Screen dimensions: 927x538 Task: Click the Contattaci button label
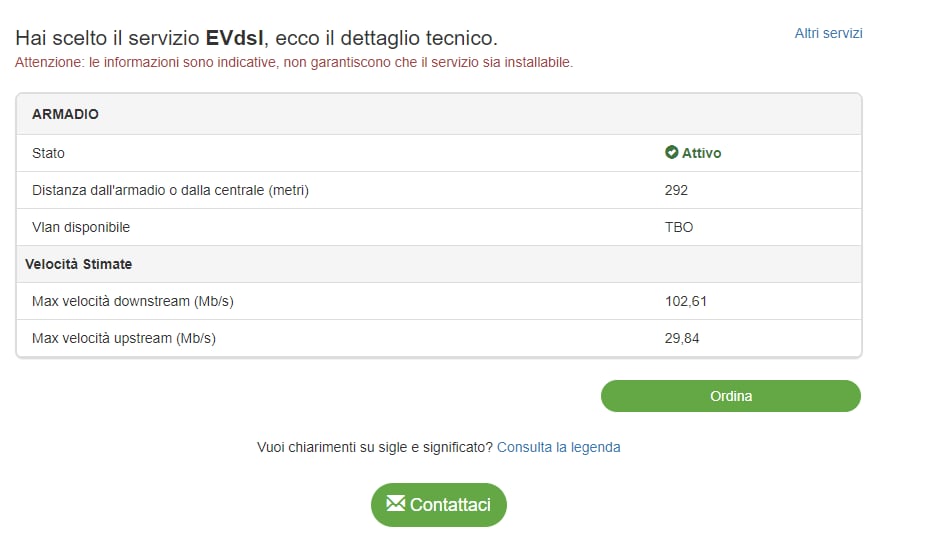tap(450, 505)
